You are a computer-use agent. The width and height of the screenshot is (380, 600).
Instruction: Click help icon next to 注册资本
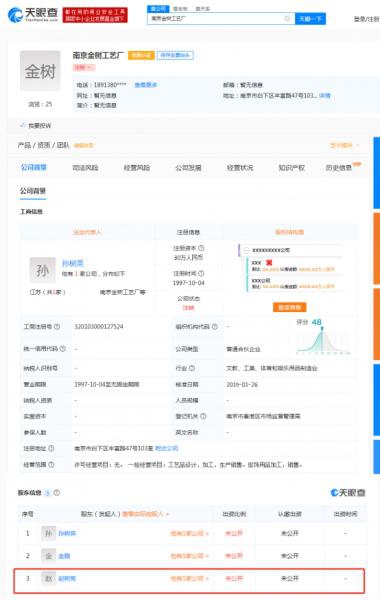point(201,248)
